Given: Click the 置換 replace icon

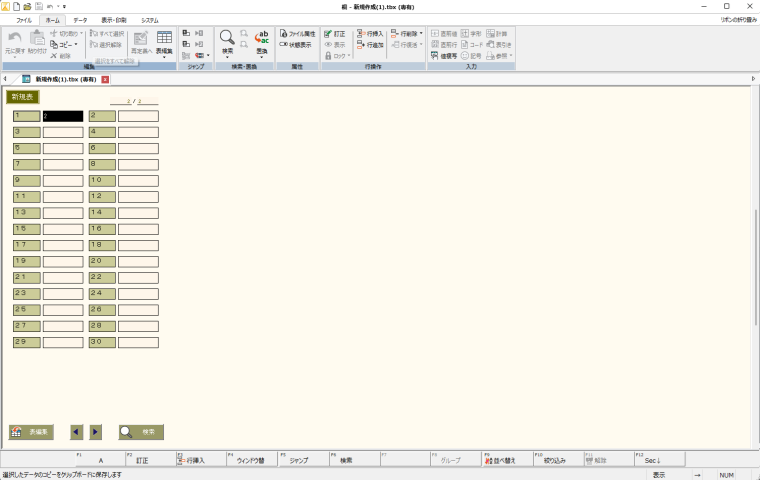Looking at the screenshot, I should [262, 41].
